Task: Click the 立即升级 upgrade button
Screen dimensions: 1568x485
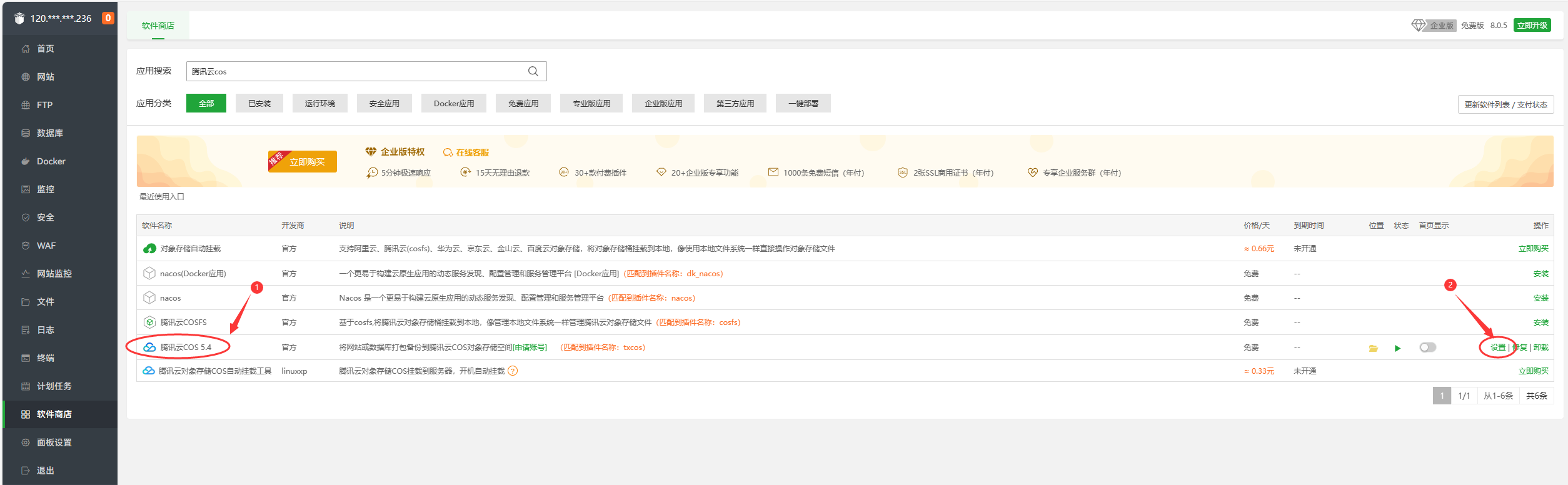Action: point(1532,26)
